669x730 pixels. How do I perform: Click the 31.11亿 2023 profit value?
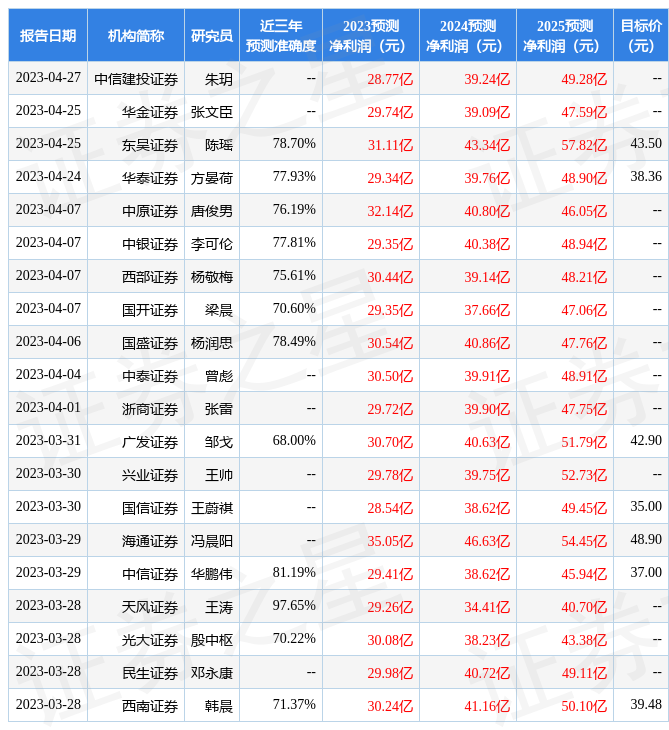coord(390,145)
